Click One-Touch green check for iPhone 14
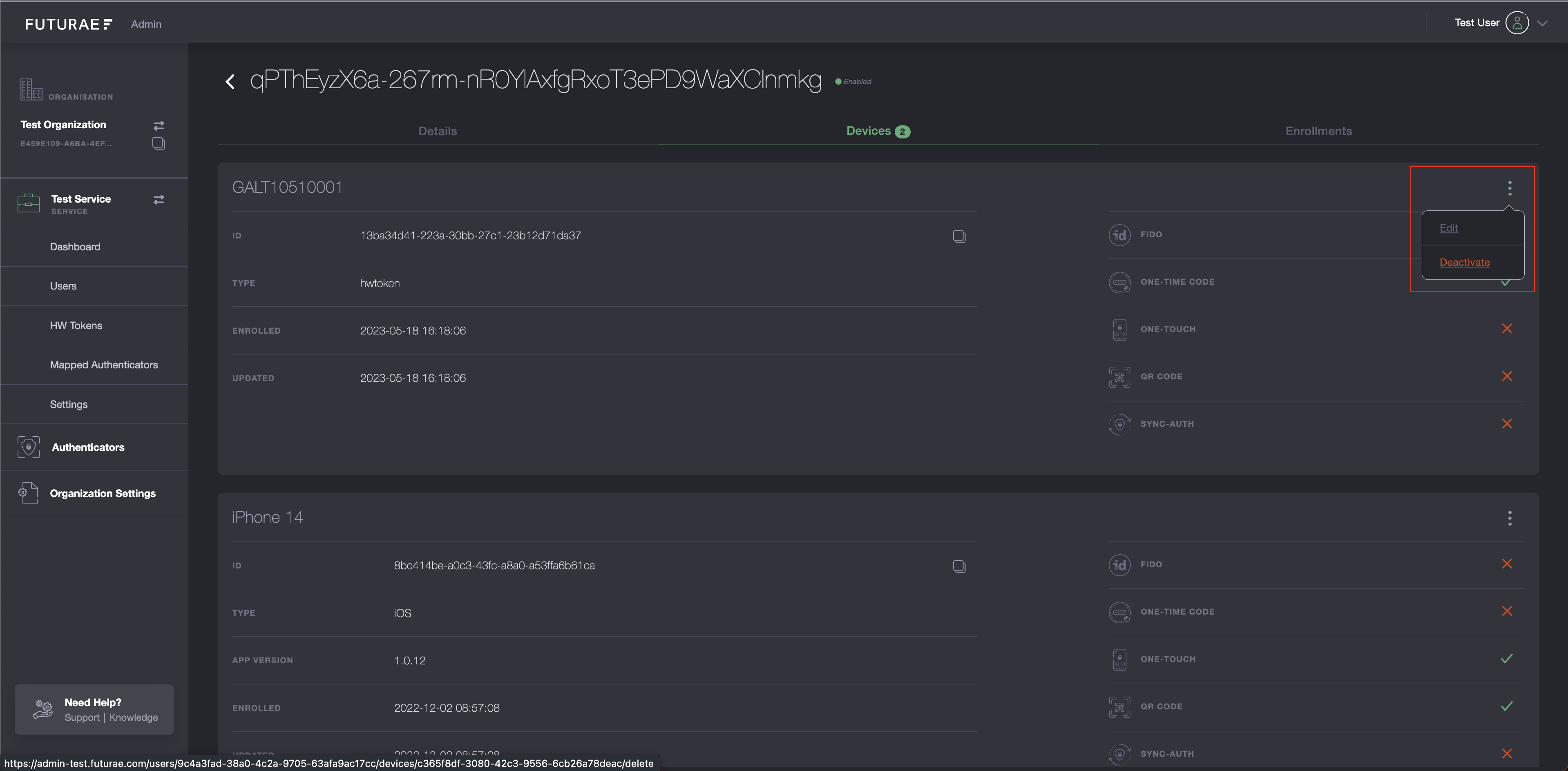Screen dimensions: 1568x771 1507,658
